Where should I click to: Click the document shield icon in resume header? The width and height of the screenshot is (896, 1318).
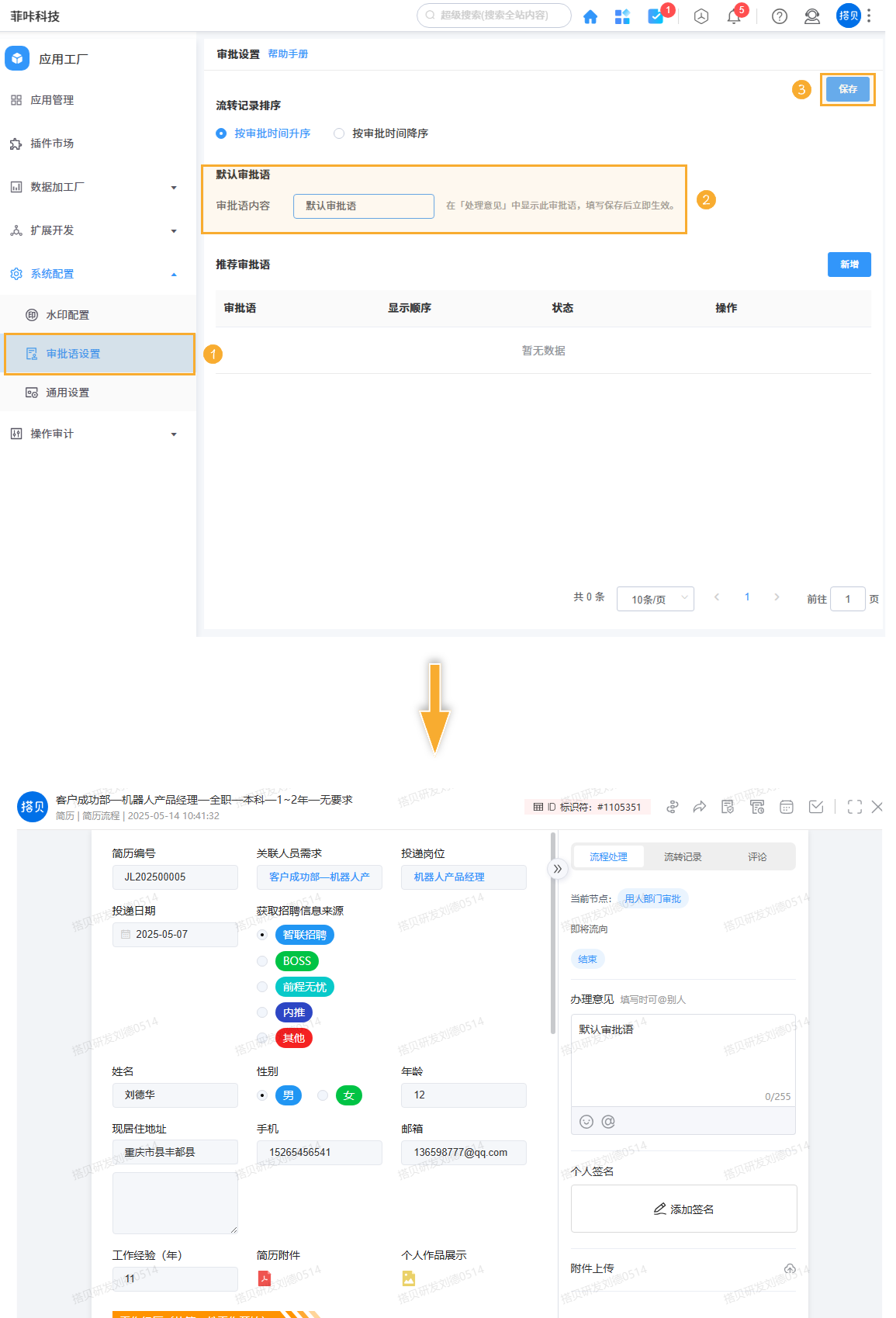pyautogui.click(x=728, y=807)
